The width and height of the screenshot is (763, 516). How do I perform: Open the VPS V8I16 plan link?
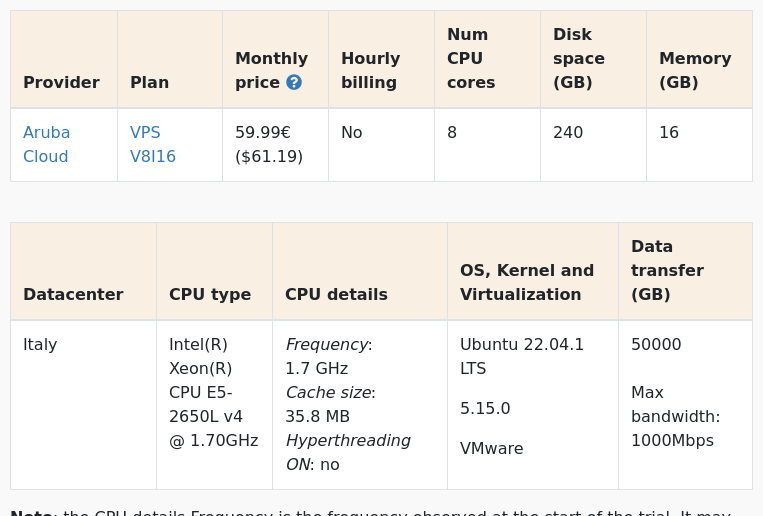pos(152,144)
